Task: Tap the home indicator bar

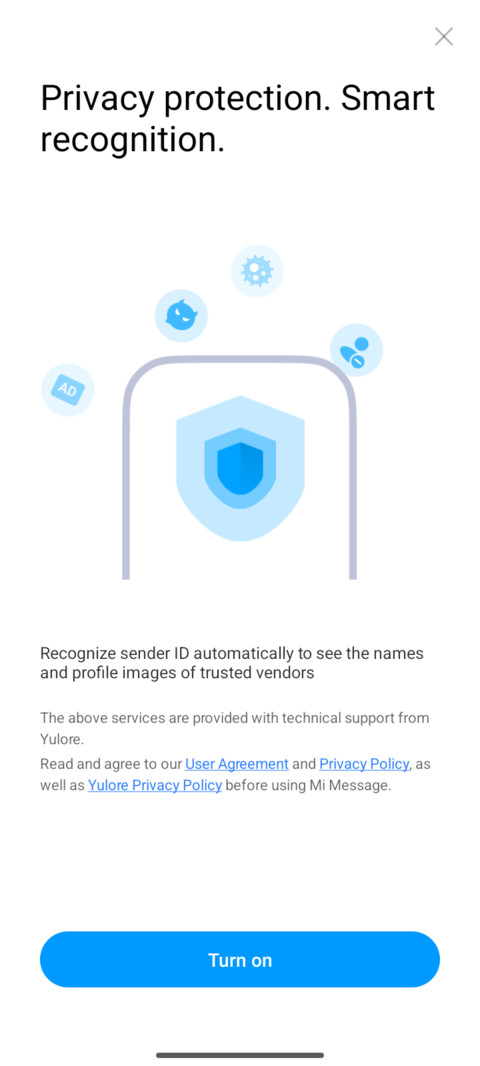Action: [x=240, y=1055]
